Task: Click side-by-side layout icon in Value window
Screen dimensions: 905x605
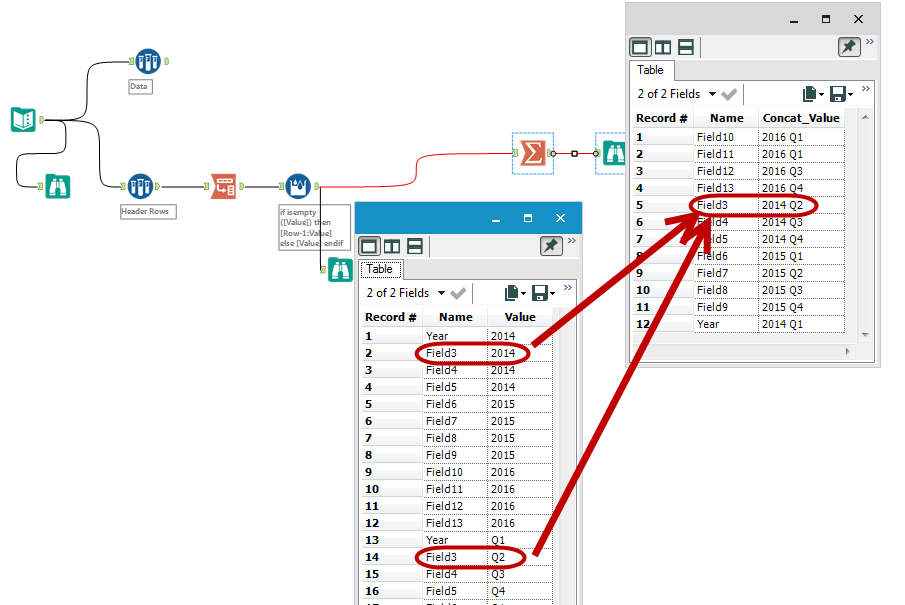Action: pyautogui.click(x=392, y=246)
